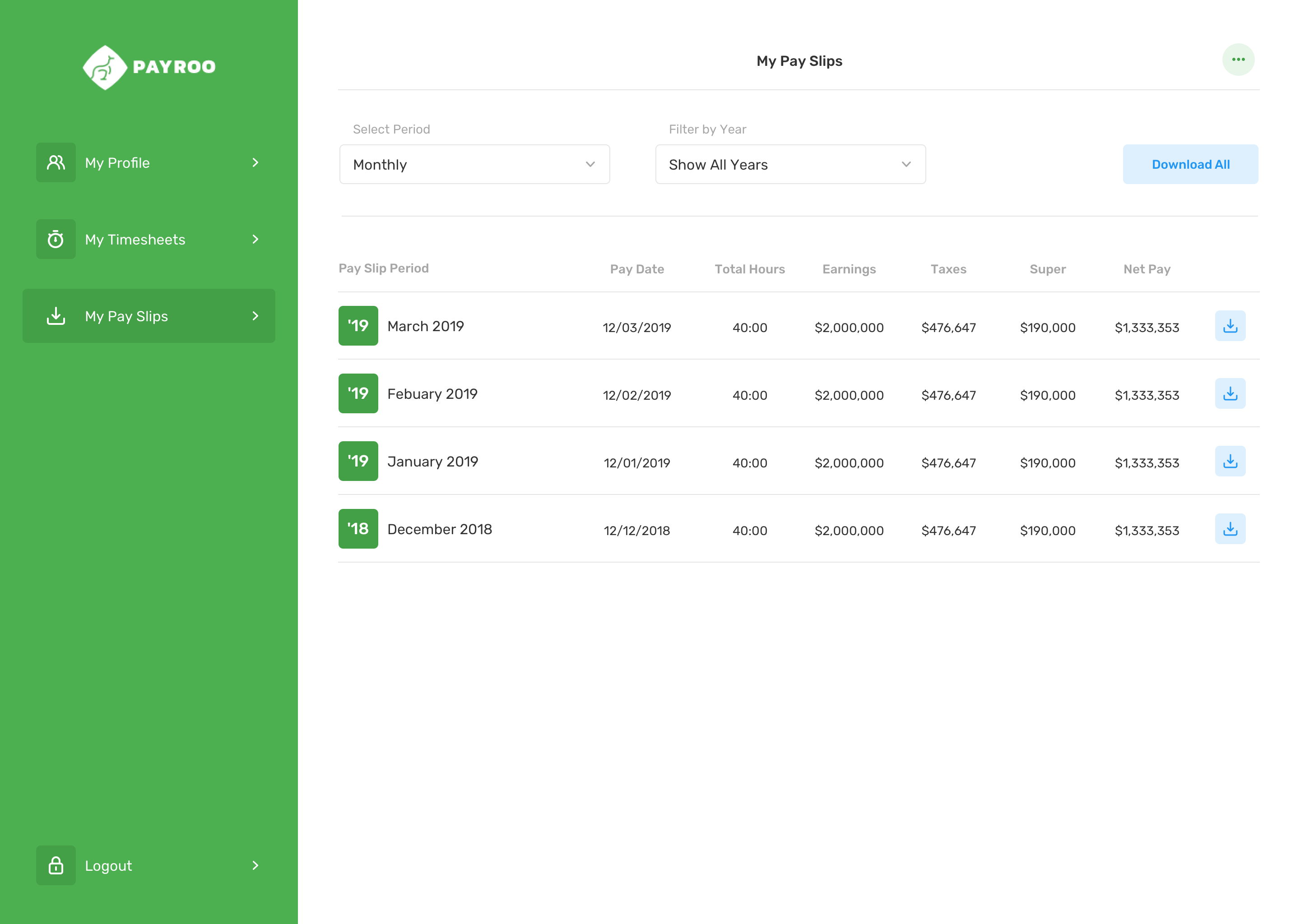Open the Show All Years filter dropdown
The image size is (1300, 924).
click(x=790, y=164)
